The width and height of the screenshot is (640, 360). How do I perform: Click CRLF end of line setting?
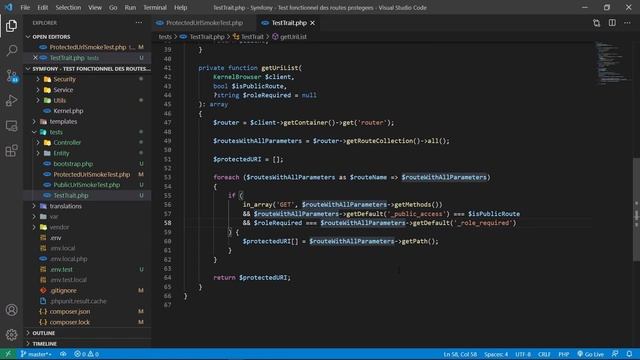click(x=544, y=354)
